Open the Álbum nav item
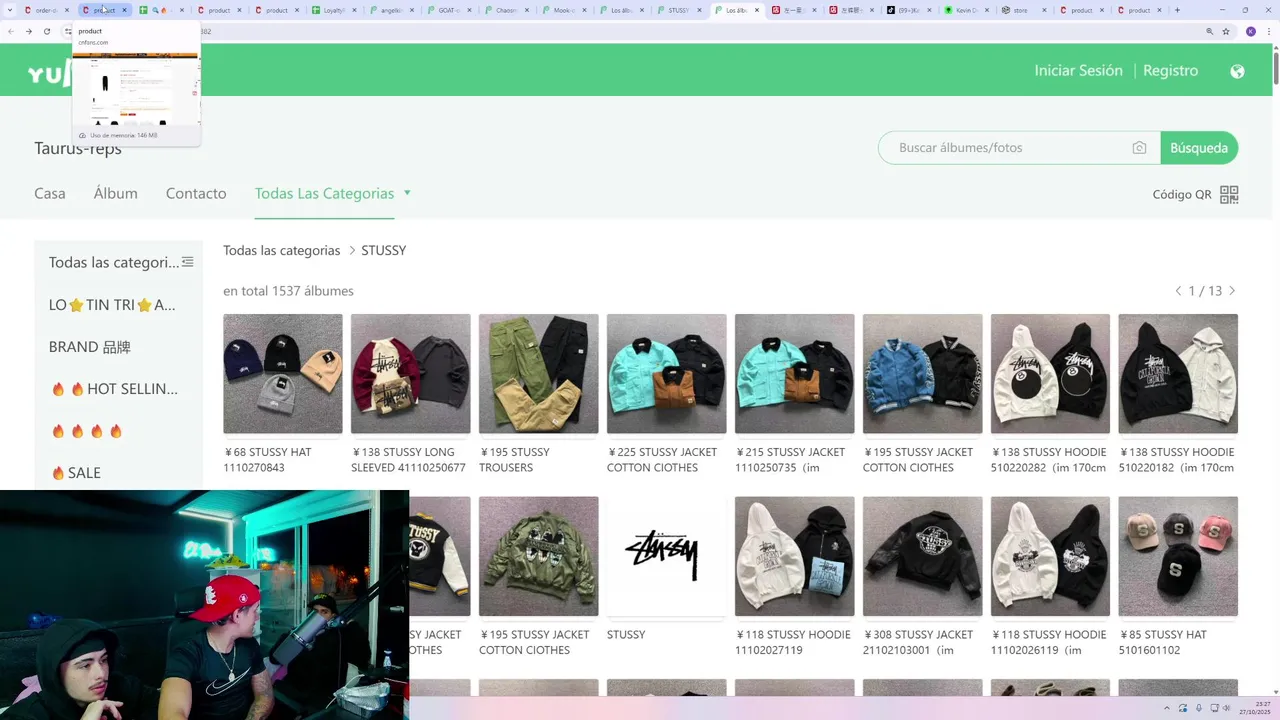This screenshot has width=1280, height=720. click(116, 194)
